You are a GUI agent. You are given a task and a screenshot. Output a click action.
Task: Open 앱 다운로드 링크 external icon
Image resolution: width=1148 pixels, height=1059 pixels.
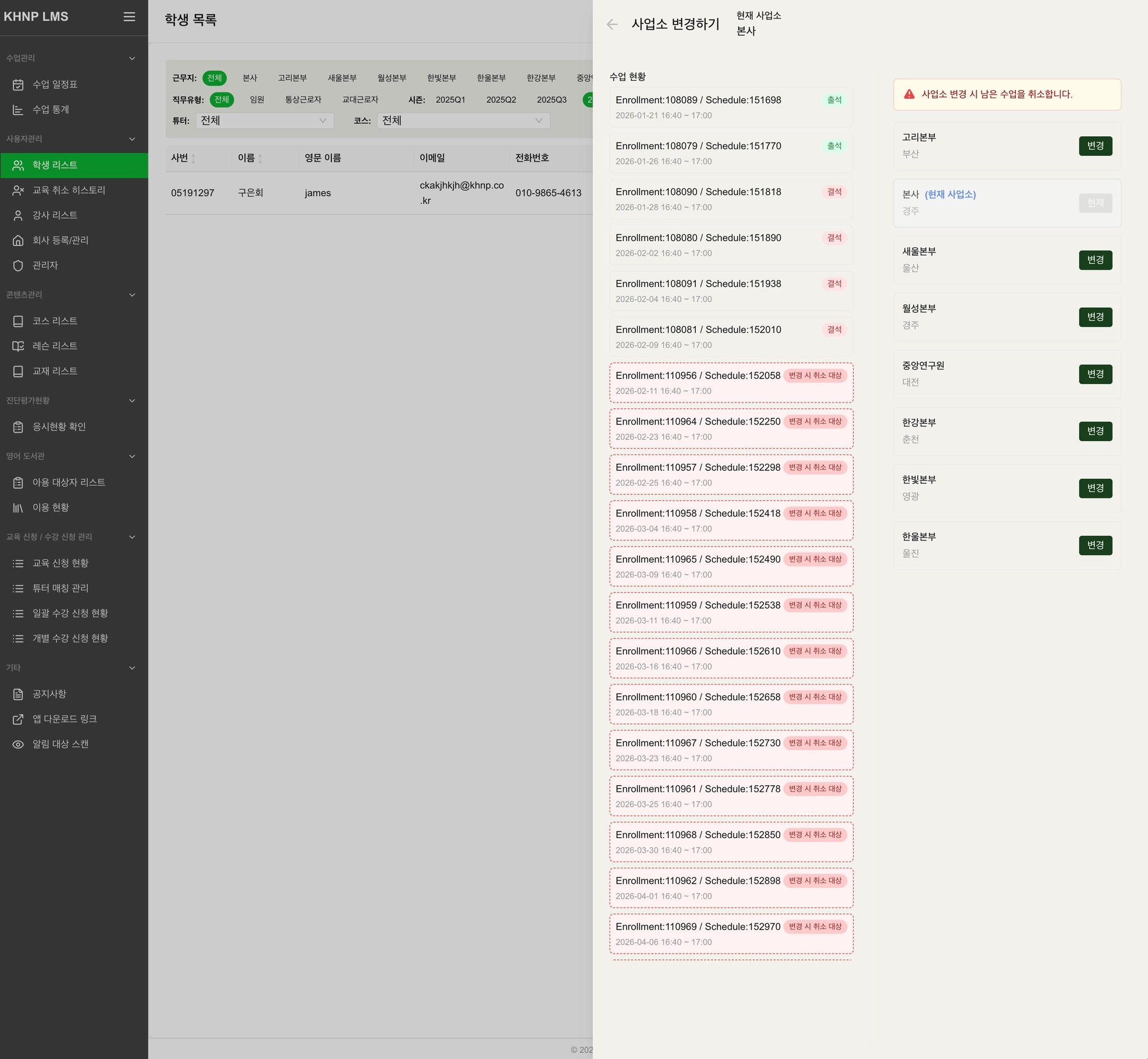(18, 719)
